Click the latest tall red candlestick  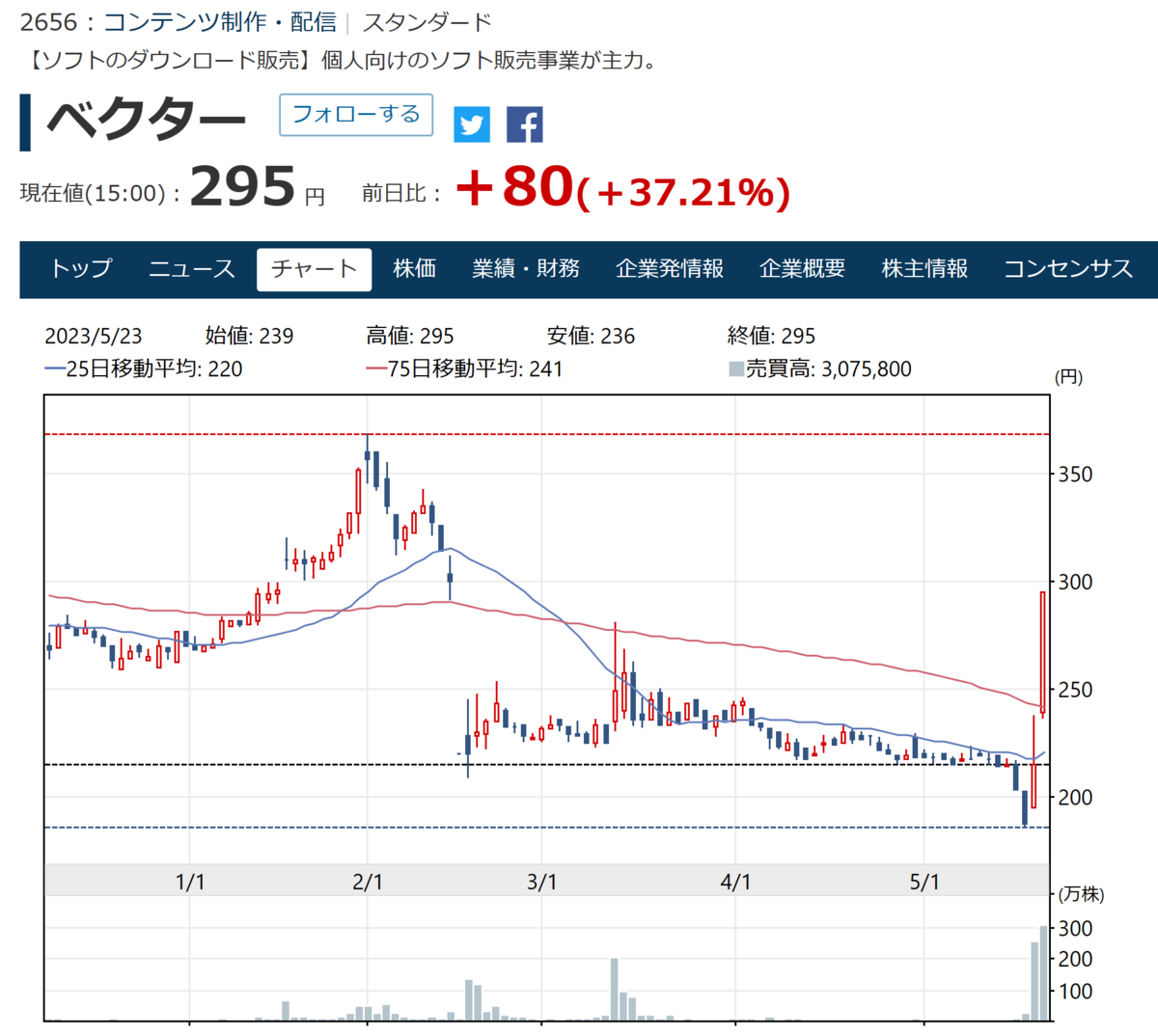[1043, 653]
